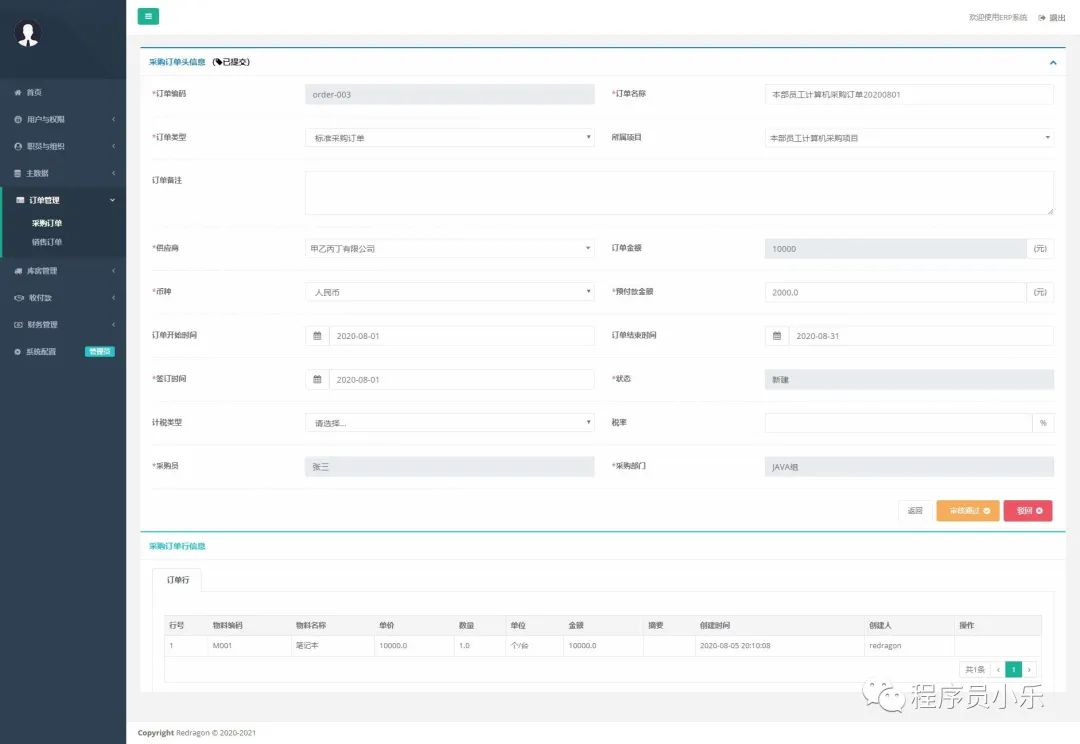This screenshot has width=1080, height=744.
Task: Expand the 主数据 sidebar menu
Action: pyautogui.click(x=63, y=173)
